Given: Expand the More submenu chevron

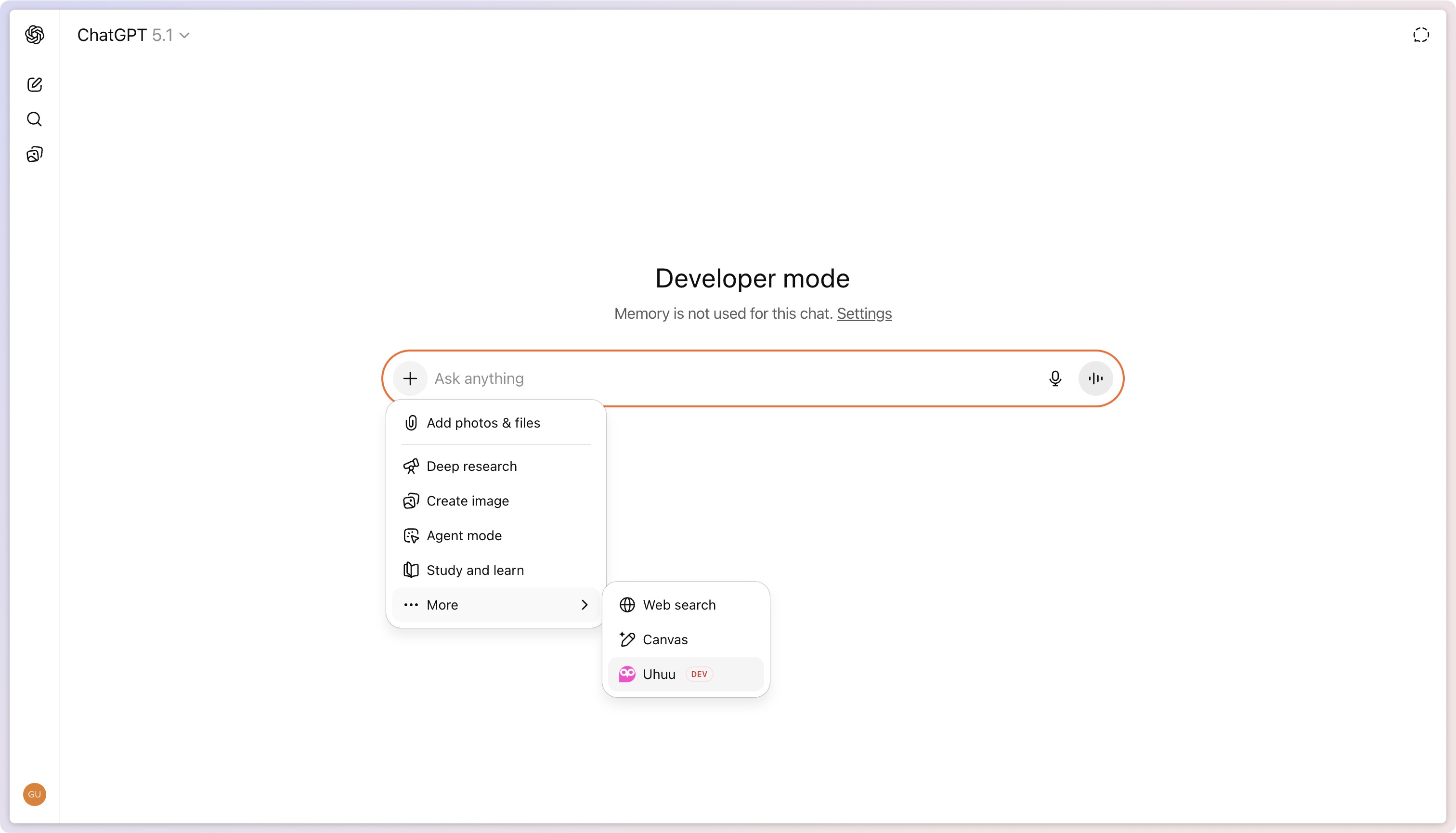Looking at the screenshot, I should point(584,605).
